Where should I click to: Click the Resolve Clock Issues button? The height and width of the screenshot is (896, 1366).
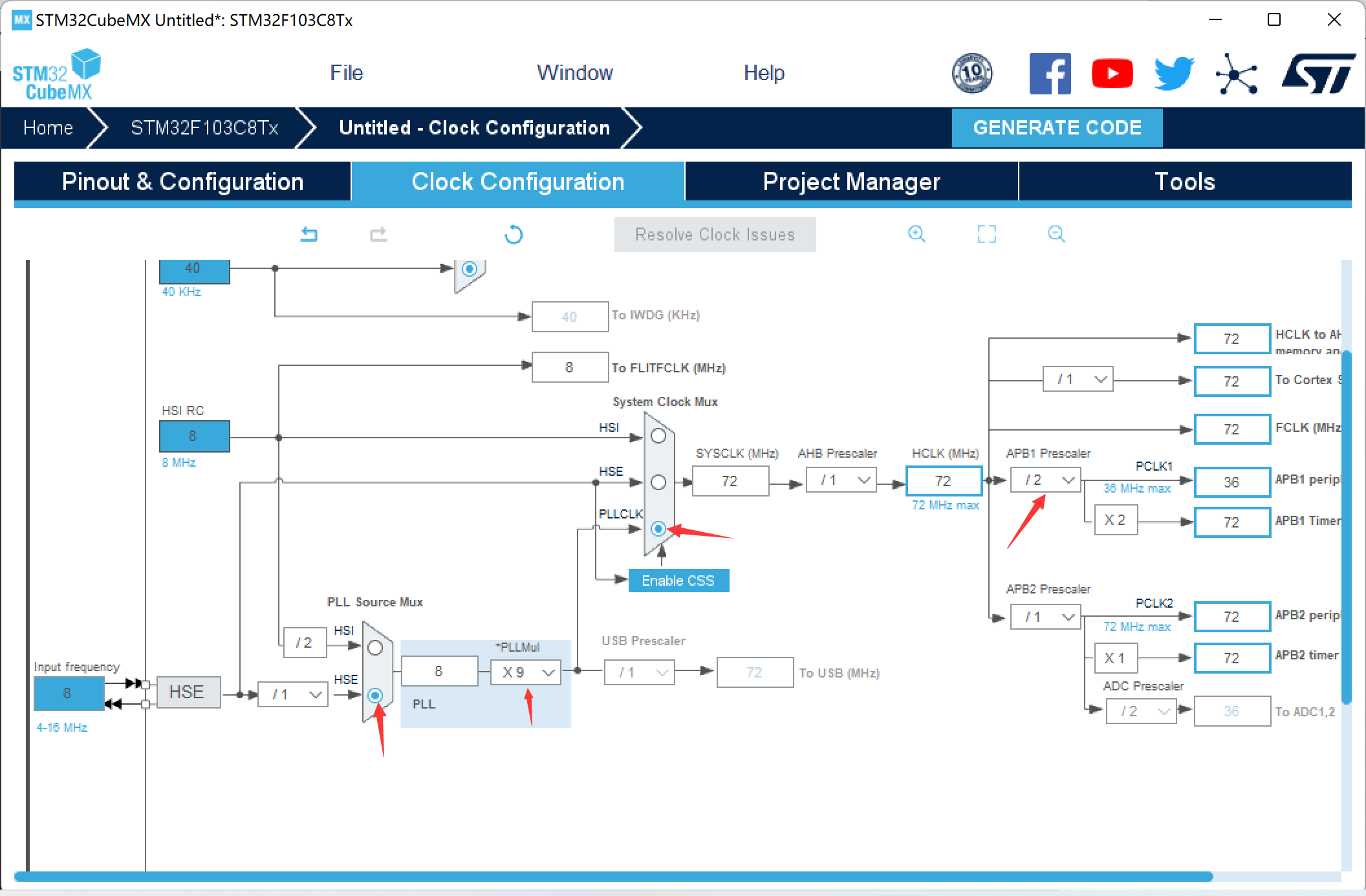tap(715, 235)
